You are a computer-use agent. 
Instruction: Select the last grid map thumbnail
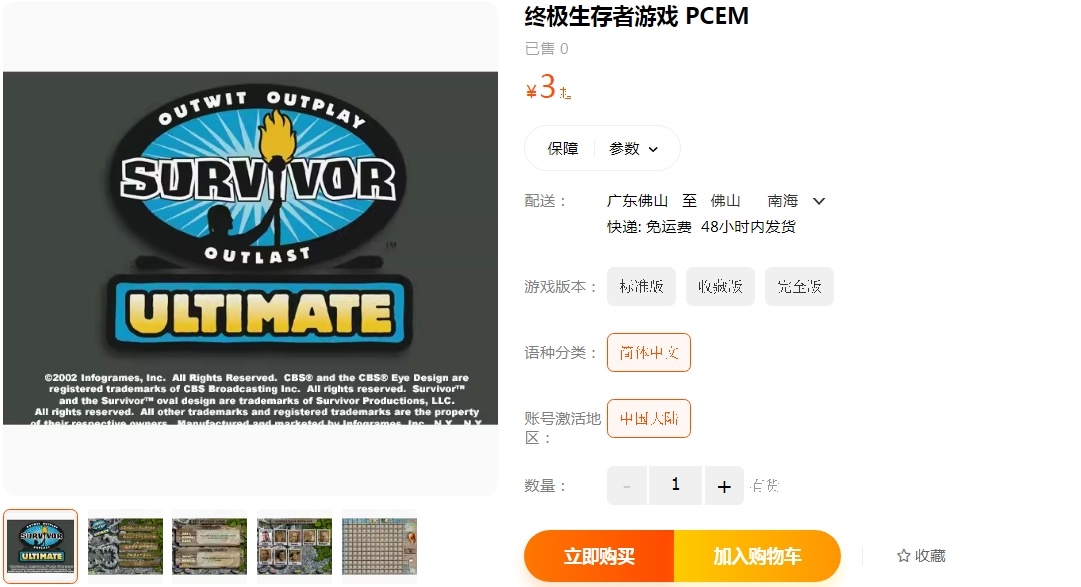[379, 546]
